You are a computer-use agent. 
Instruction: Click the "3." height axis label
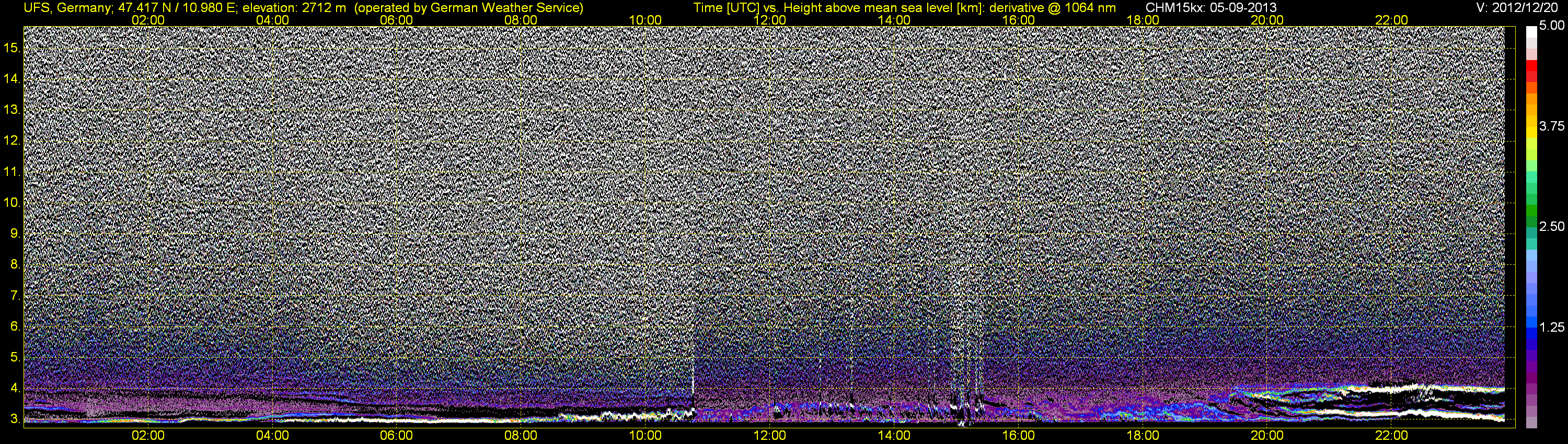pyautogui.click(x=16, y=419)
